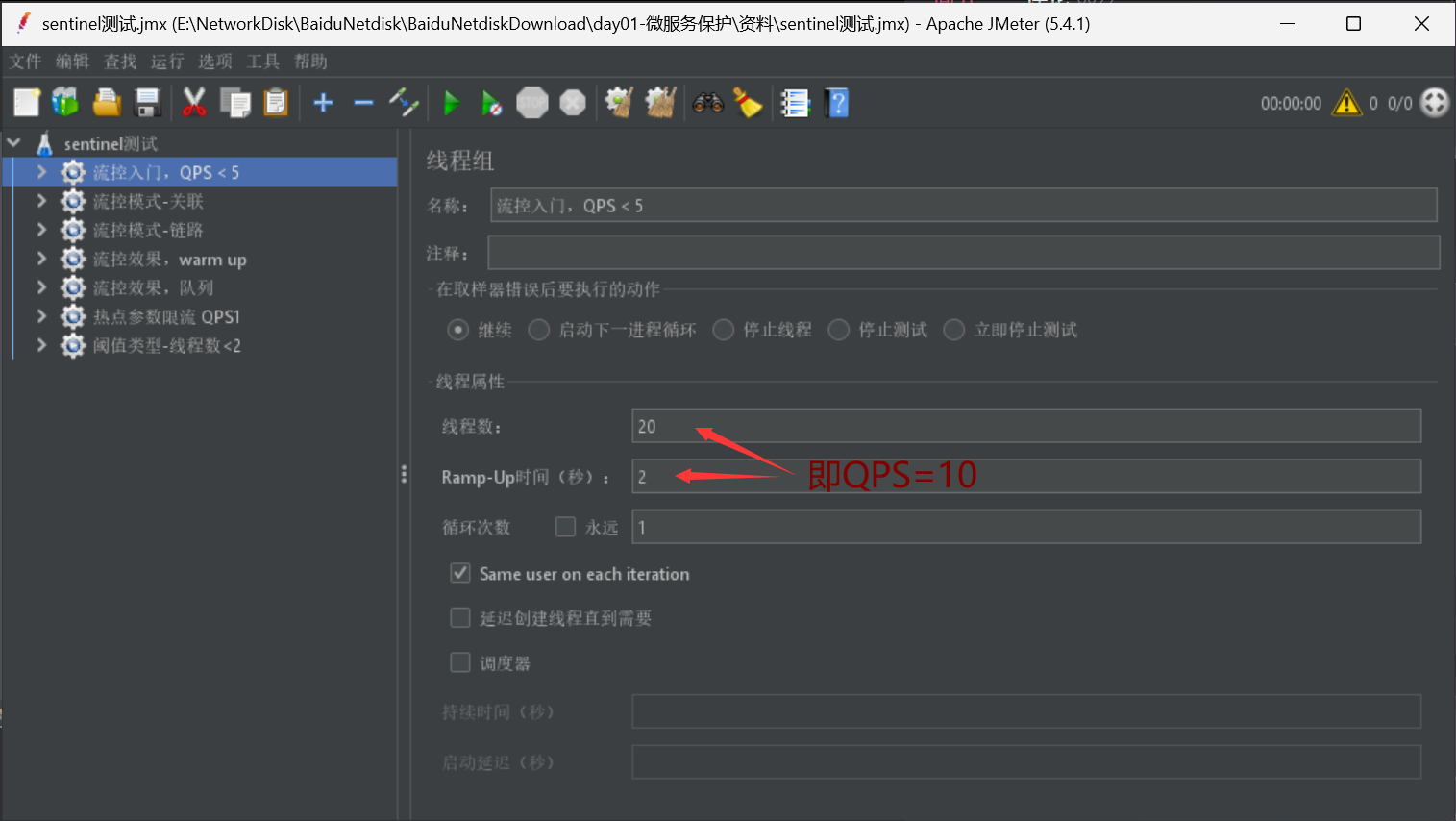Image resolution: width=1456 pixels, height=821 pixels.
Task: Expand the 流控模式-关联 node
Action: pyautogui.click(x=41, y=201)
